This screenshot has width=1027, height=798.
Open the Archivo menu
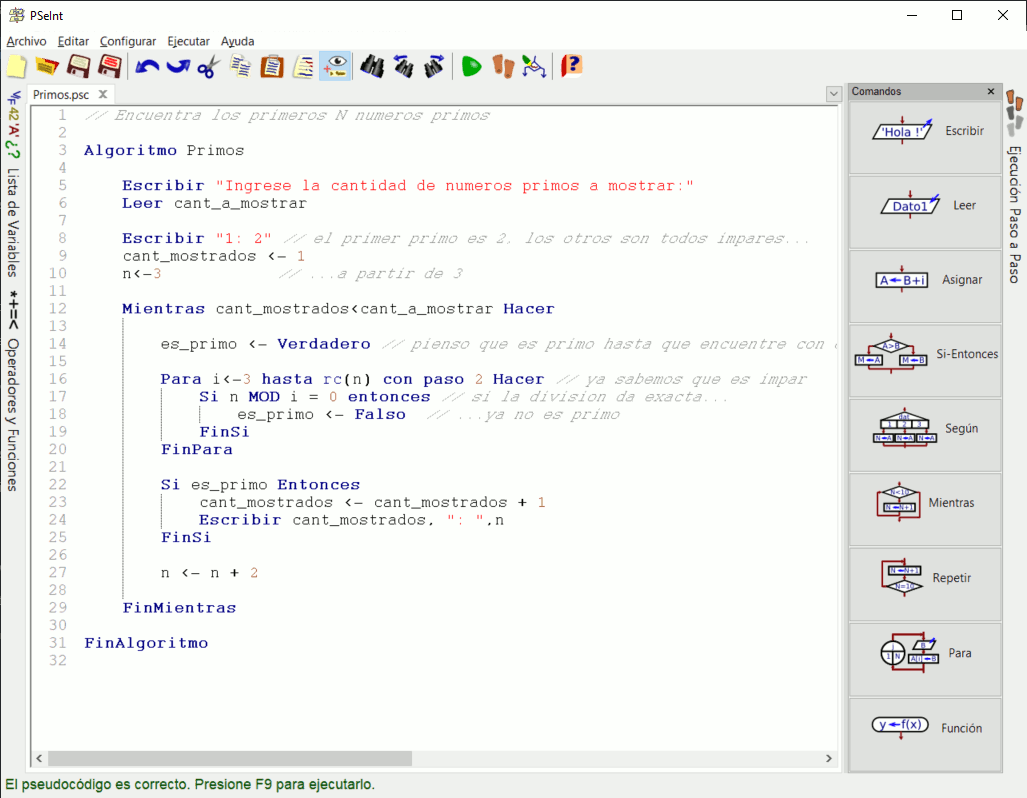26,41
